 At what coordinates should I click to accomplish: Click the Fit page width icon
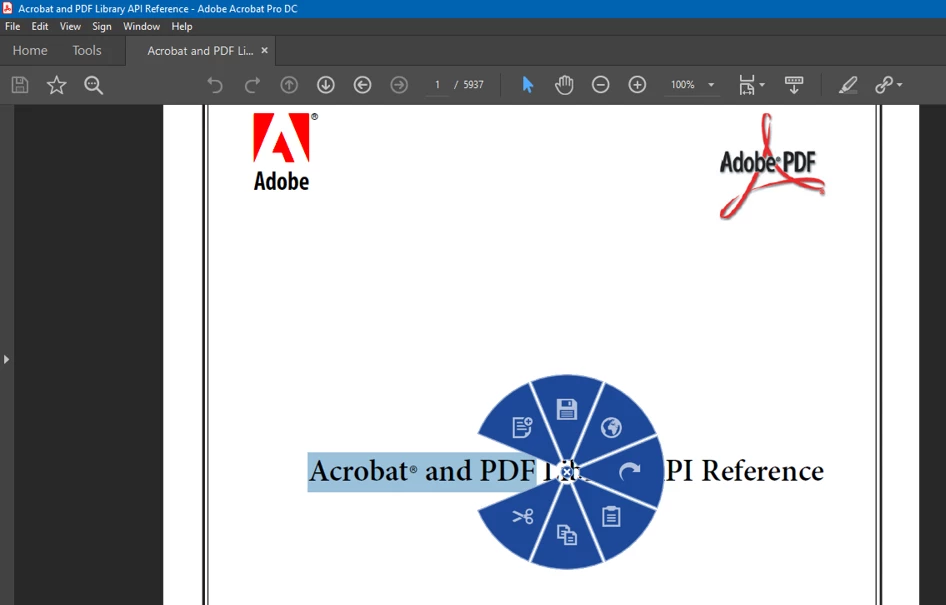click(x=747, y=85)
